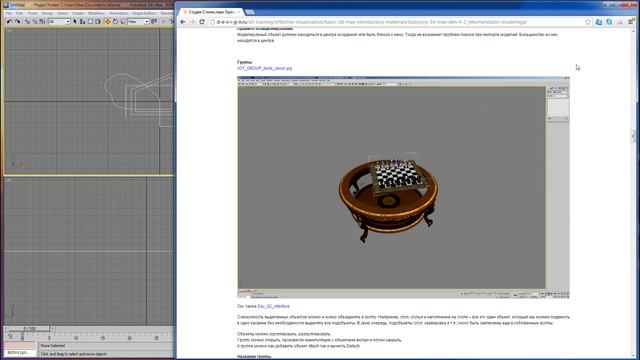The width and height of the screenshot is (640, 360).
Task: Activate the Select Object arrow tool
Action: point(75,22)
